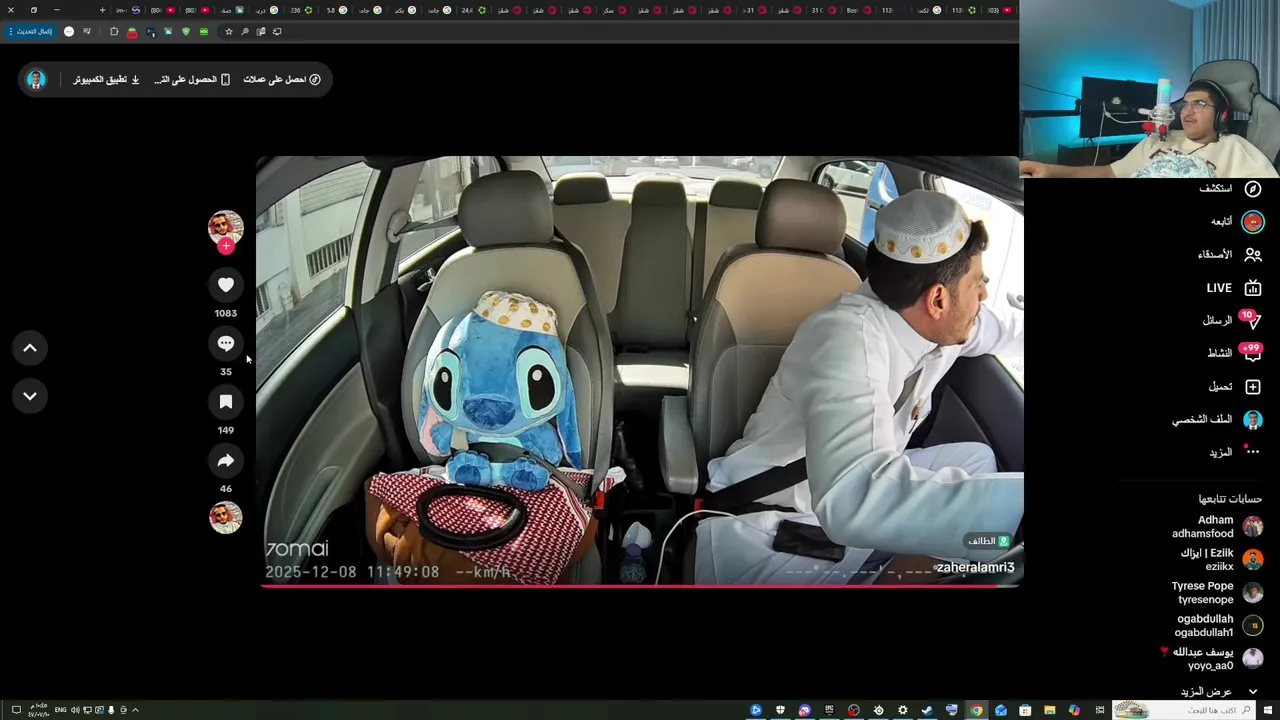The height and width of the screenshot is (720, 1280).
Task: Click إكمال التحديث browser update button
Action: click(x=29, y=31)
